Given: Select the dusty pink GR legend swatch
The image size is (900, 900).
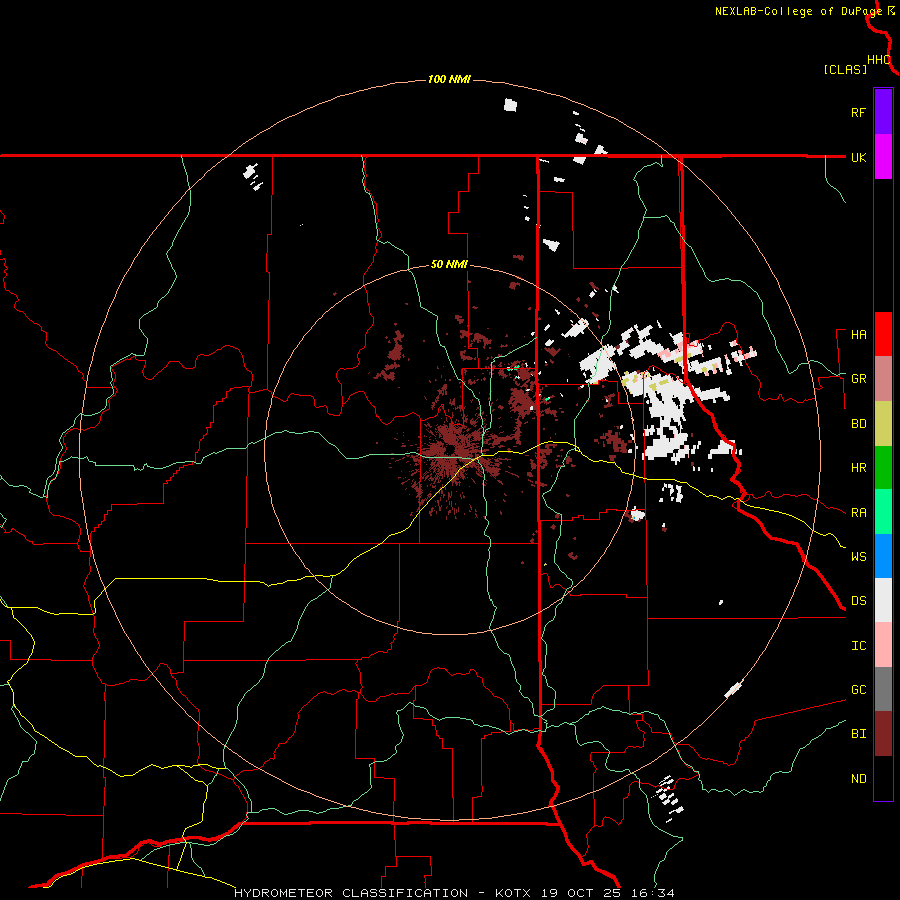Looking at the screenshot, I should click(883, 379).
